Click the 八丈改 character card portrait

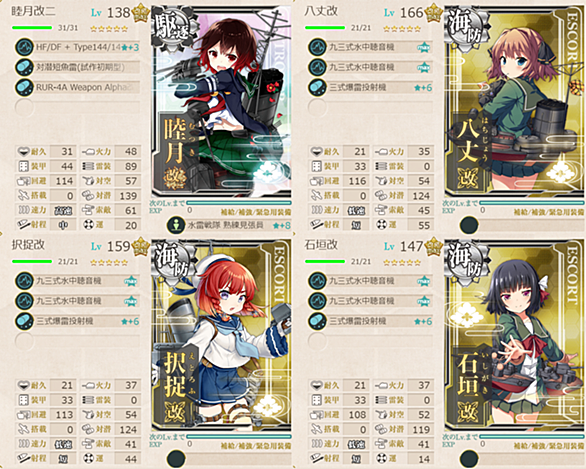[x=515, y=103]
